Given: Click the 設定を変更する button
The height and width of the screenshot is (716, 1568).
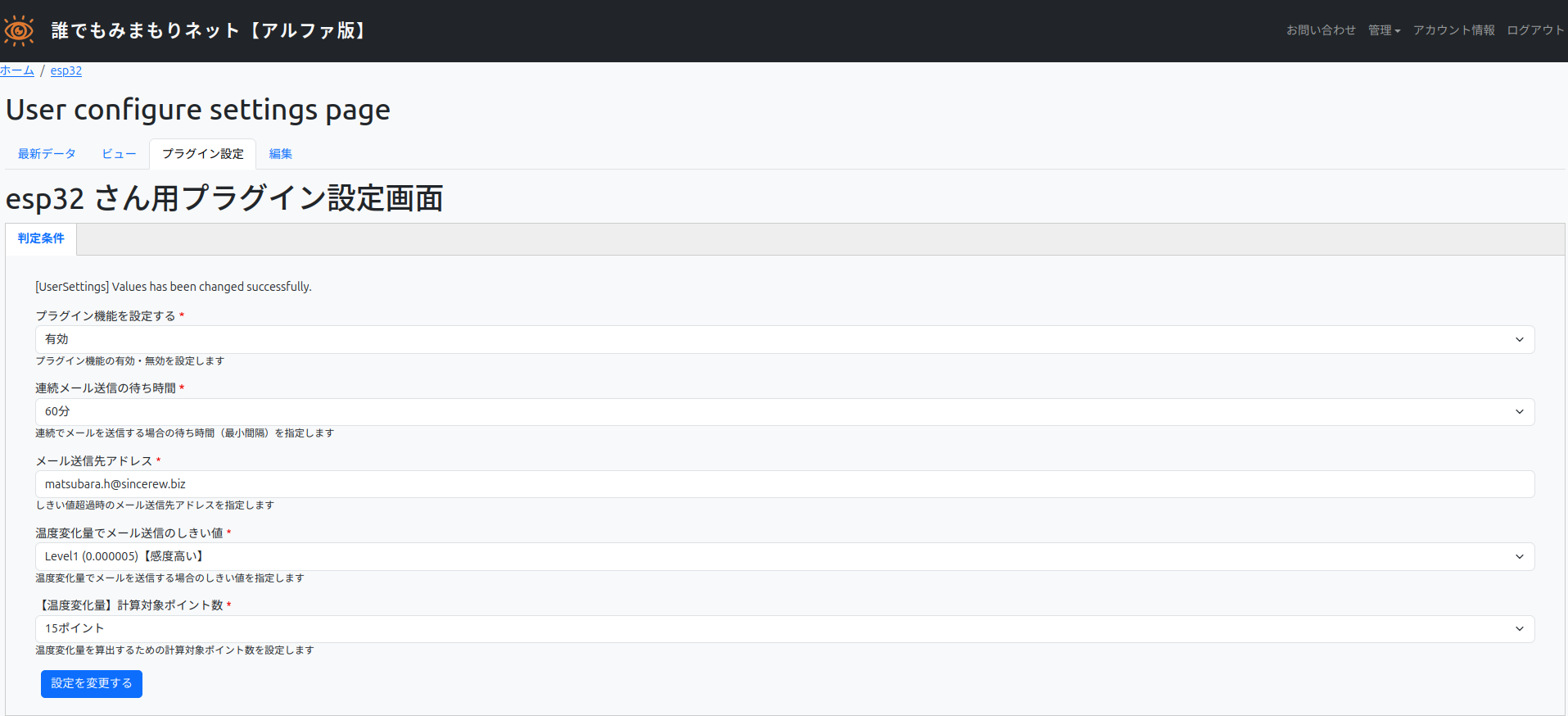Looking at the screenshot, I should click(92, 683).
